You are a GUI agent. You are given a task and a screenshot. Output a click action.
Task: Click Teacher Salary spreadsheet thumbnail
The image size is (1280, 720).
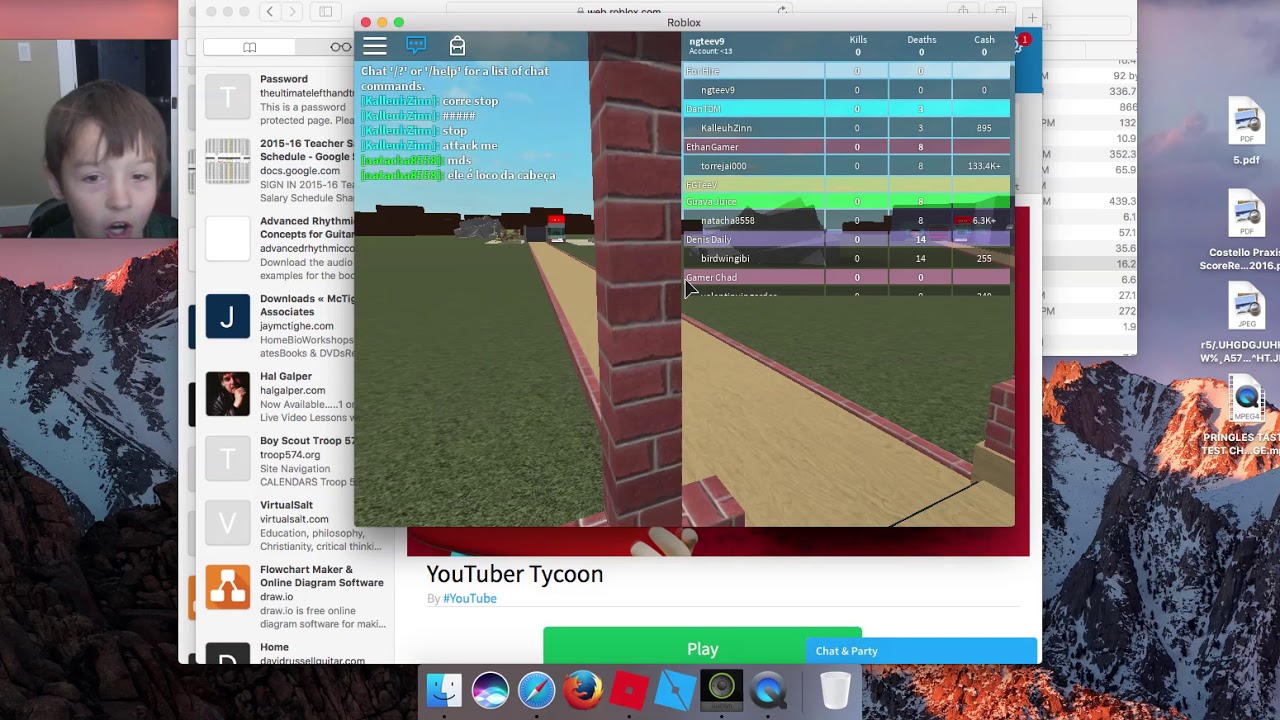pyautogui.click(x=228, y=161)
